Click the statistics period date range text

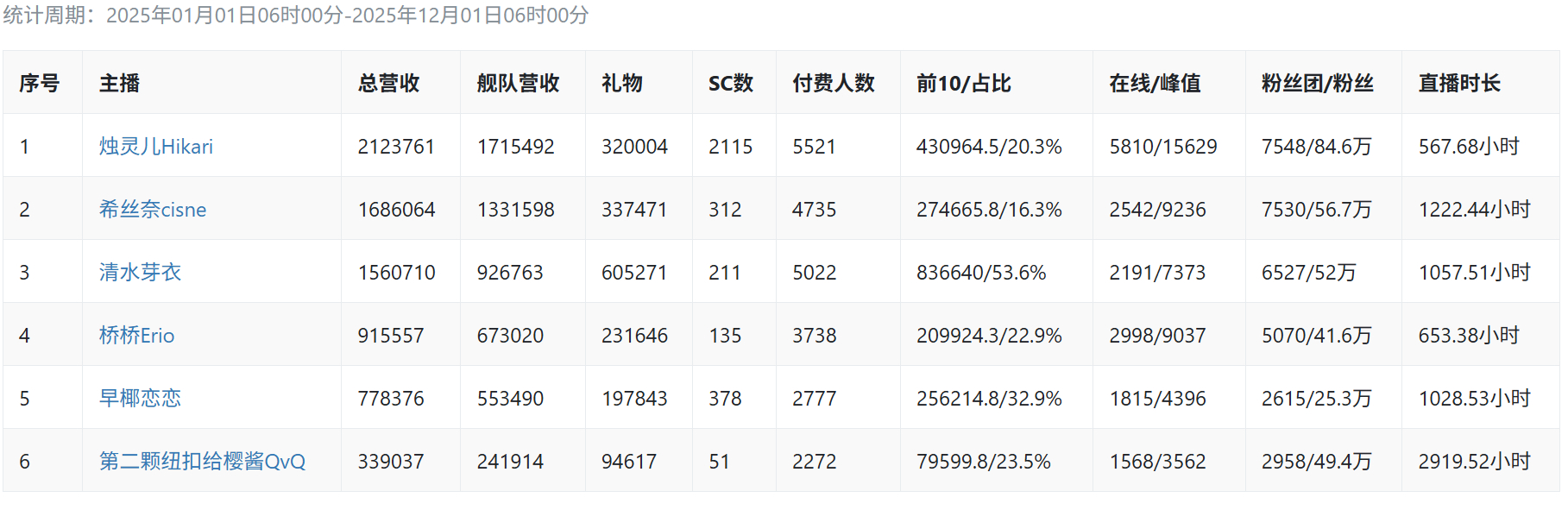click(x=347, y=16)
